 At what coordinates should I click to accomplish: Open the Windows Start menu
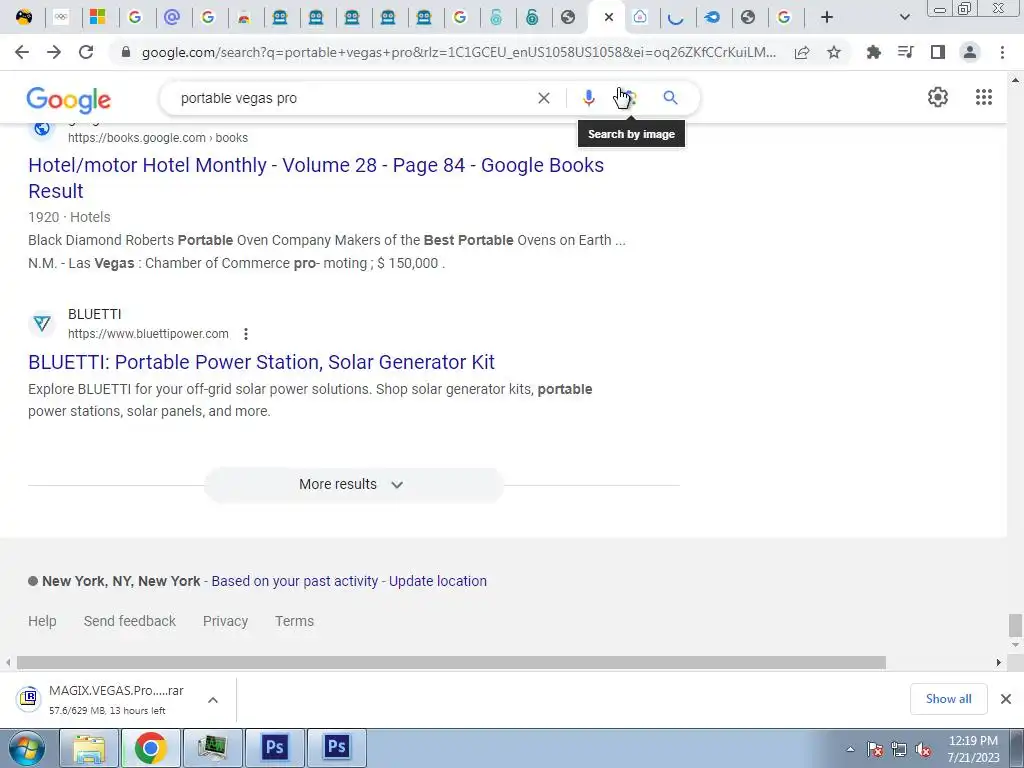click(26, 748)
